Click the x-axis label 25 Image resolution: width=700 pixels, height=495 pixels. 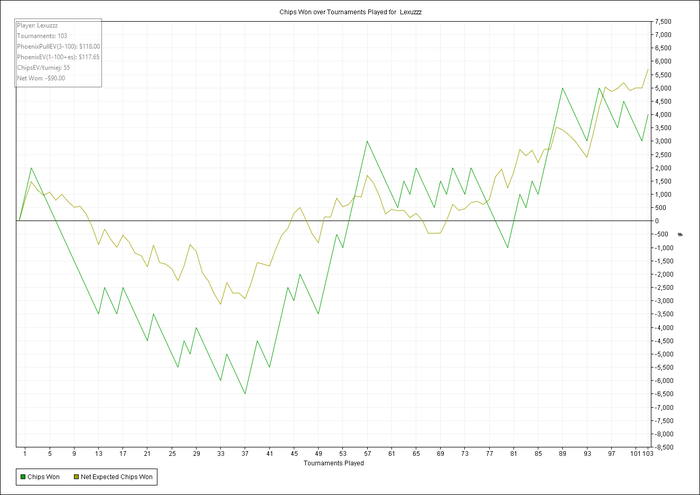click(172, 453)
